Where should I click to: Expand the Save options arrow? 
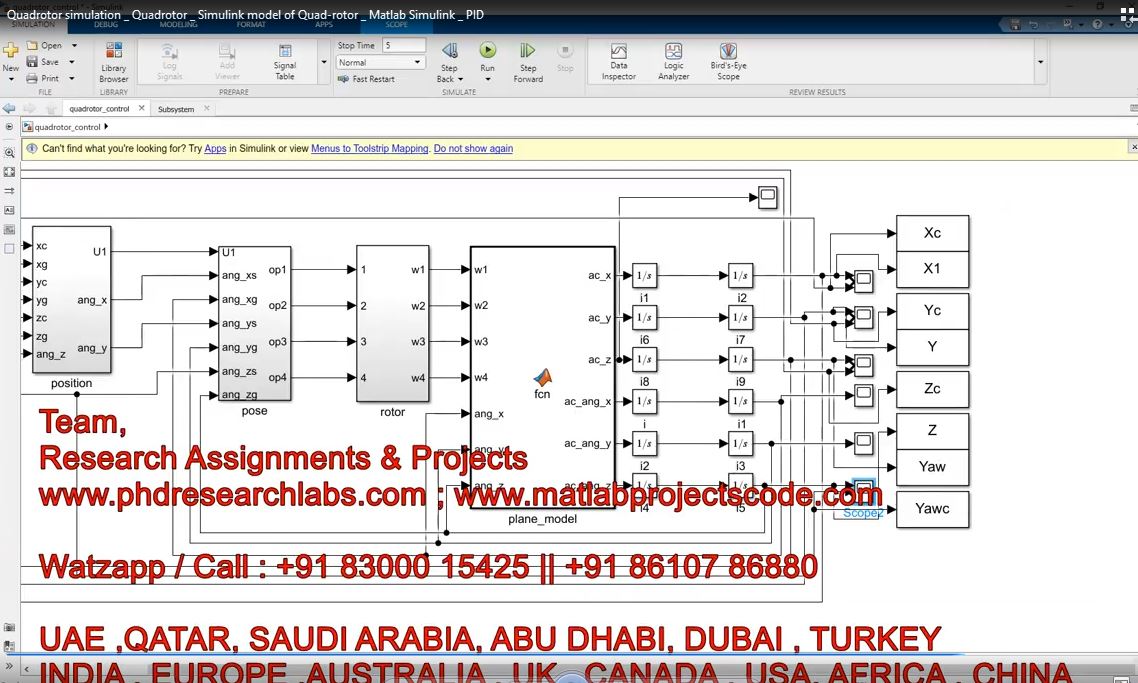coord(74,62)
